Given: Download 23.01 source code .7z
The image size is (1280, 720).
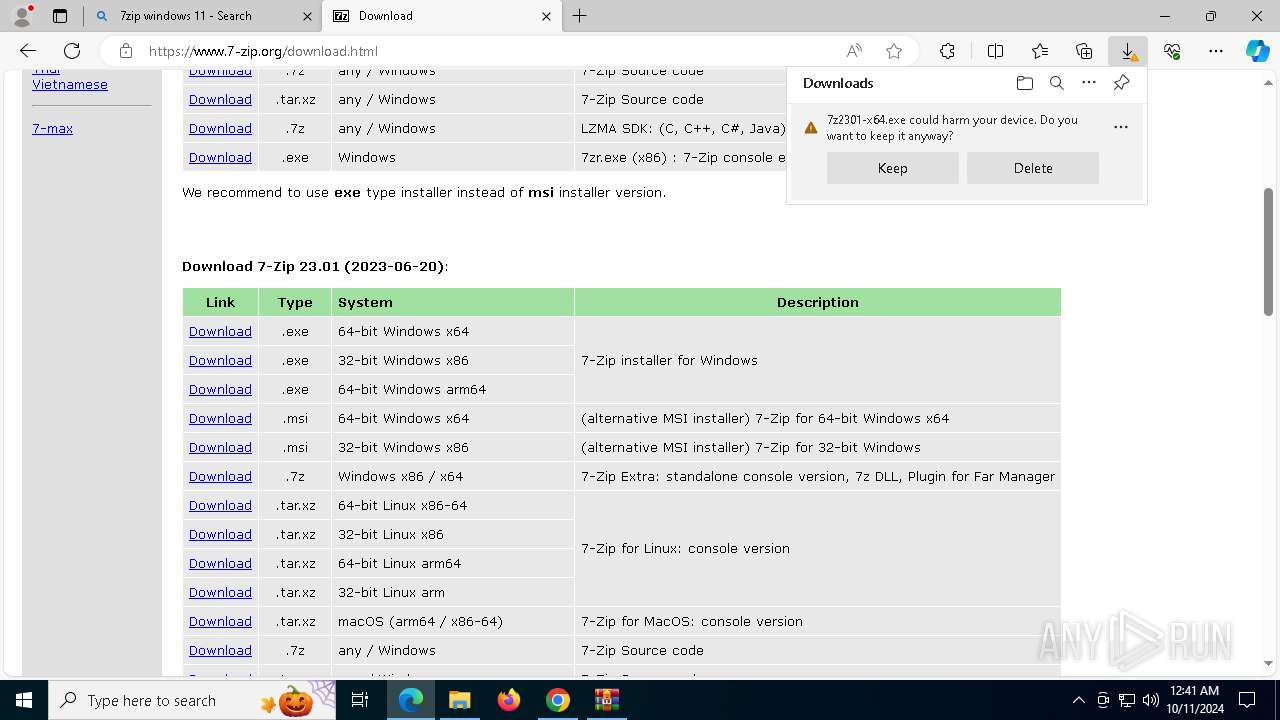Looking at the screenshot, I should point(220,650).
